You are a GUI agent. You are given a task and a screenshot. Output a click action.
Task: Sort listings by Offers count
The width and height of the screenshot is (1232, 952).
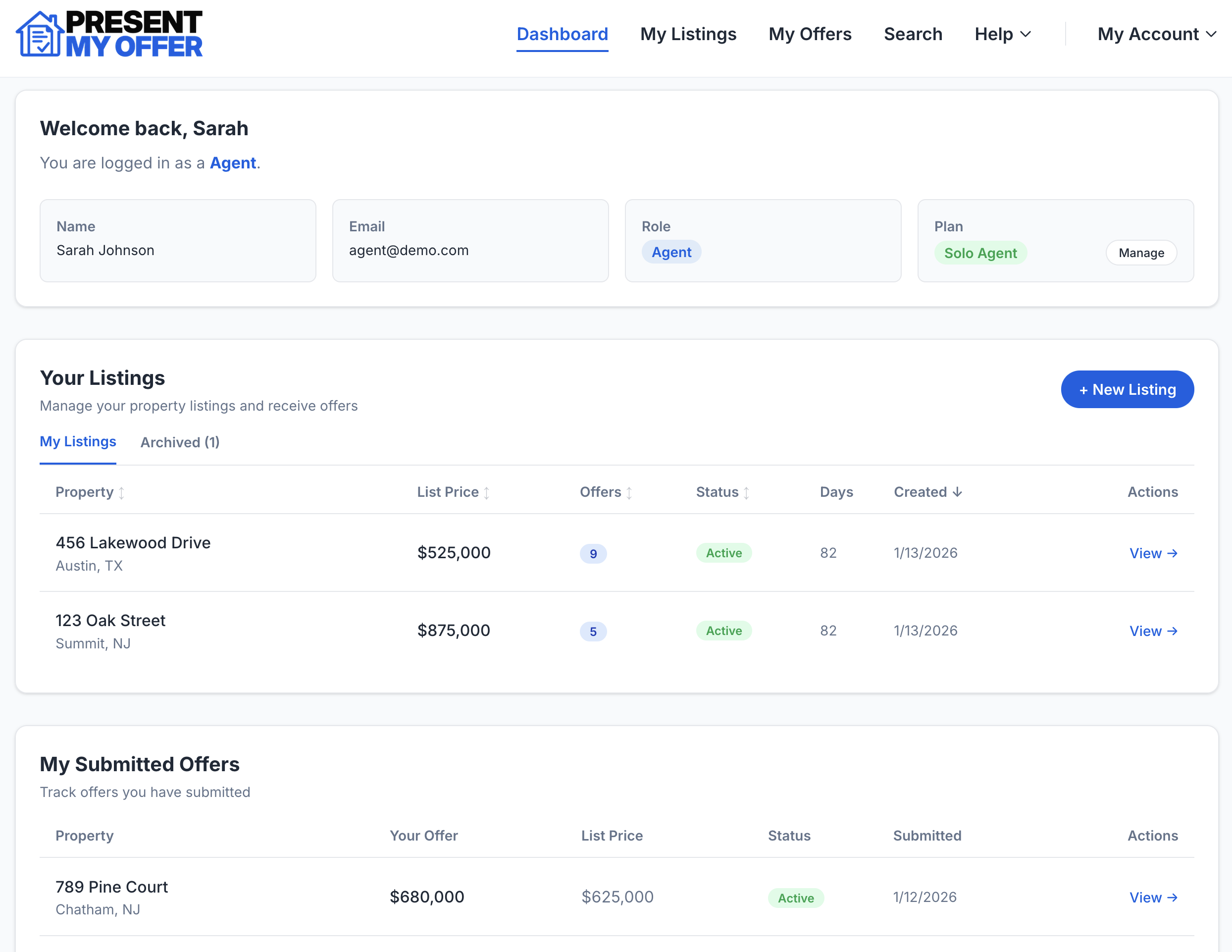pyautogui.click(x=604, y=491)
